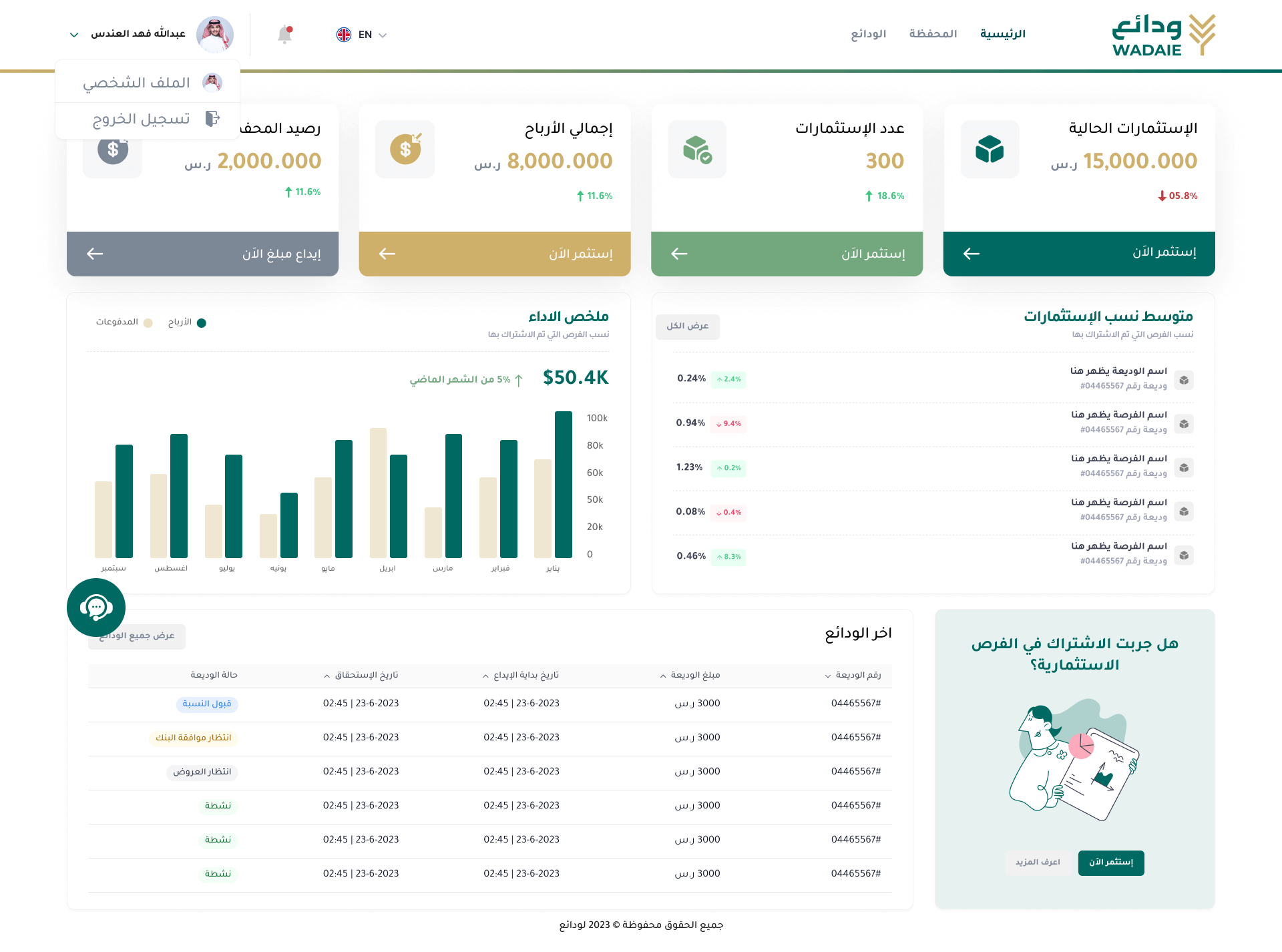Image resolution: width=1282 pixels, height=952 pixels.
Task: Open the المحفظة navigation tab
Action: 933,34
